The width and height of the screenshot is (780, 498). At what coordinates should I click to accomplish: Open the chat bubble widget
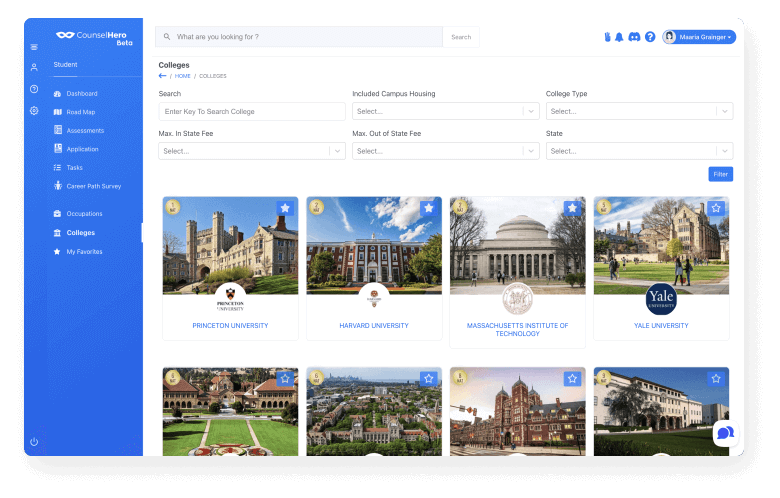pyautogui.click(x=725, y=433)
